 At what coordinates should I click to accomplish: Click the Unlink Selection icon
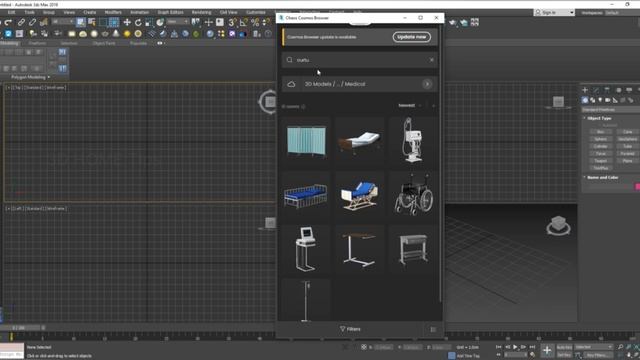(32, 22)
